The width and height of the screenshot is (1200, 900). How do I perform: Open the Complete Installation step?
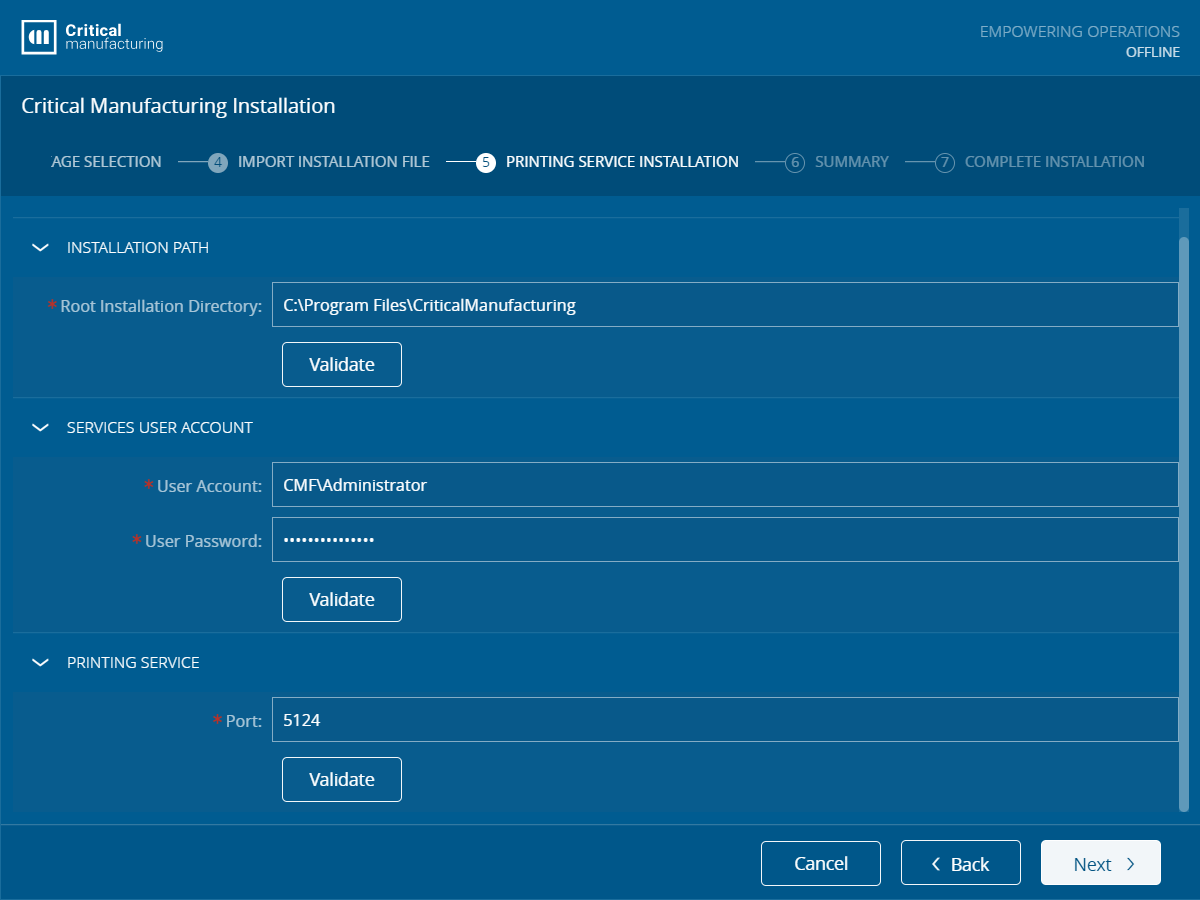click(1055, 161)
